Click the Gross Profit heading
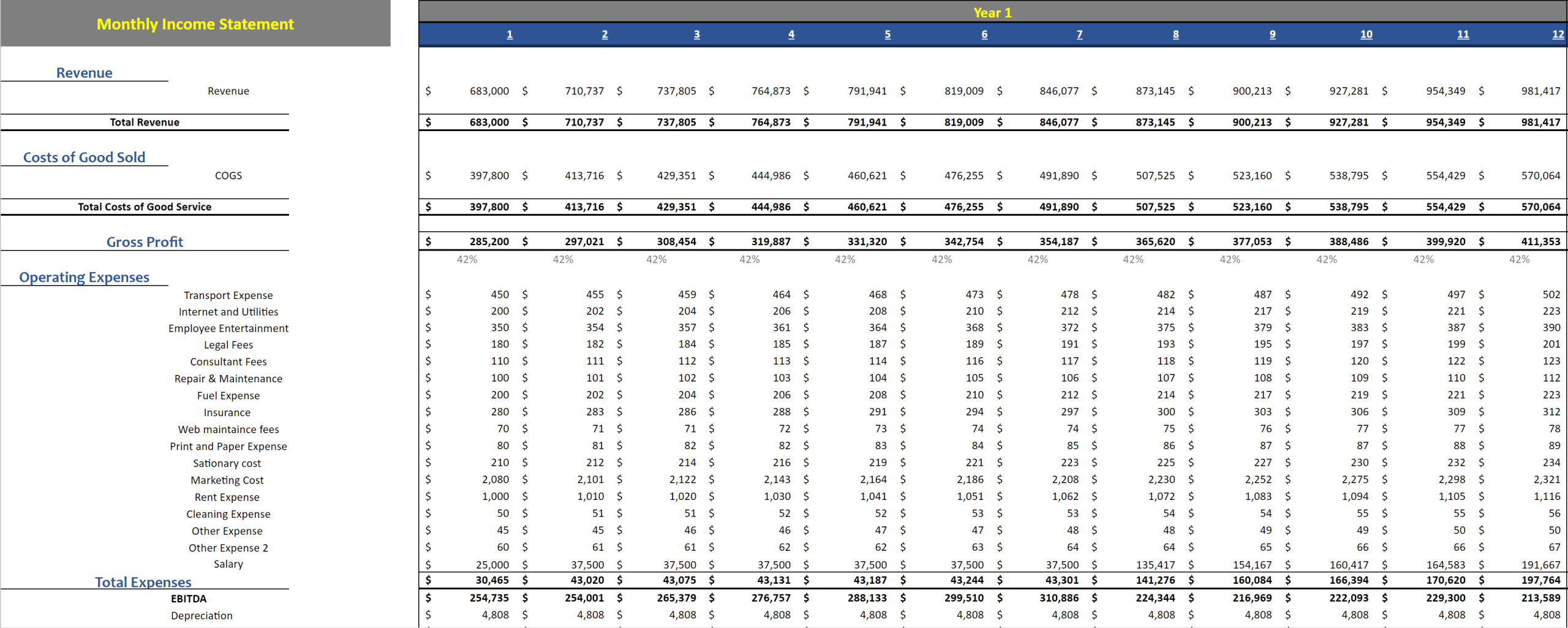Viewport: 1568px width, 628px height. coord(145,241)
